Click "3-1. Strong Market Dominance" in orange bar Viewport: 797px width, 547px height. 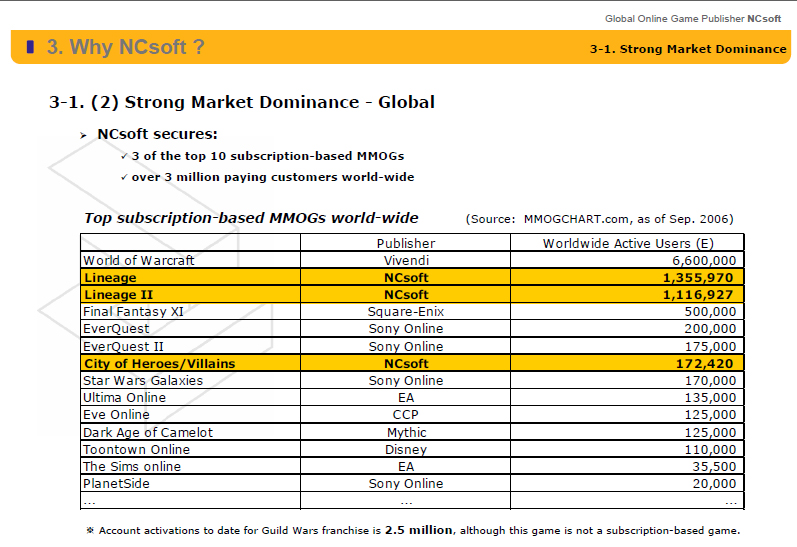click(687, 48)
